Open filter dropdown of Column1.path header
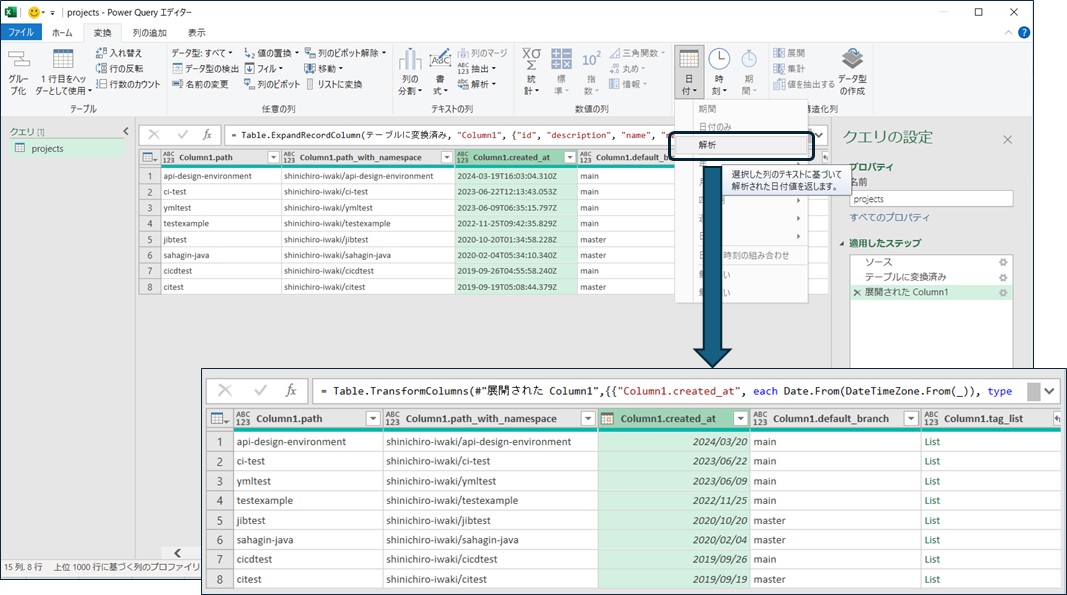 (273, 157)
